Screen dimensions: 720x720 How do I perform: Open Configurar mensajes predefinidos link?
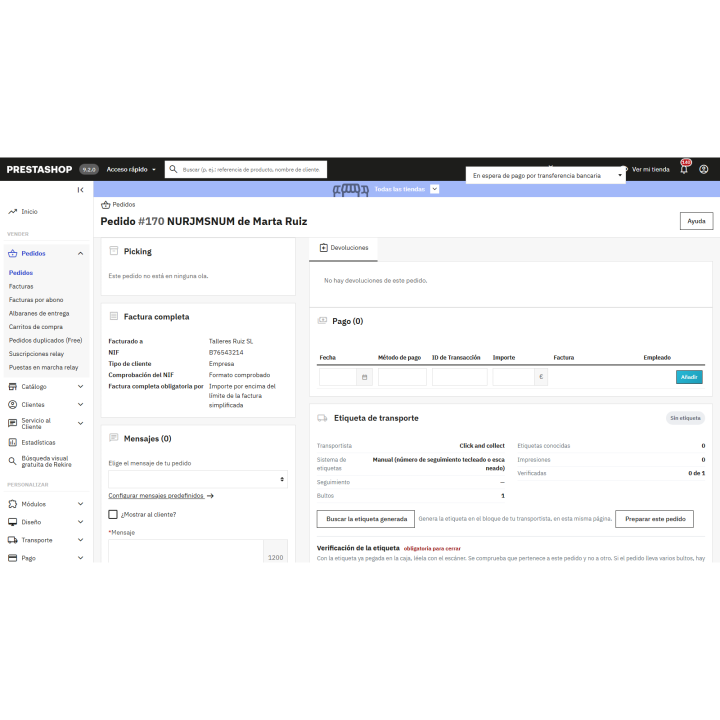pyautogui.click(x=156, y=496)
